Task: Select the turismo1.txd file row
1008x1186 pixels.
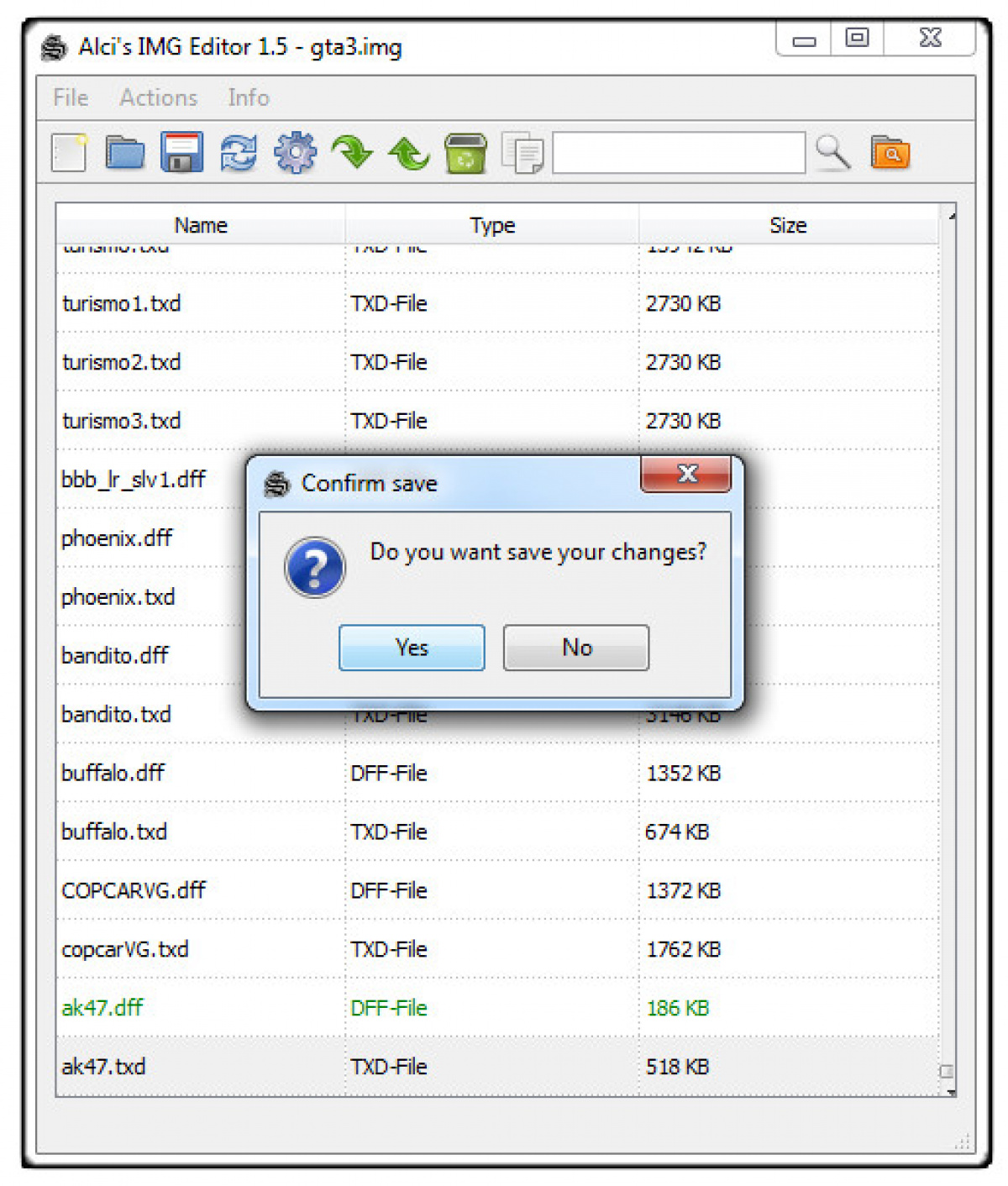Action: coord(497,303)
